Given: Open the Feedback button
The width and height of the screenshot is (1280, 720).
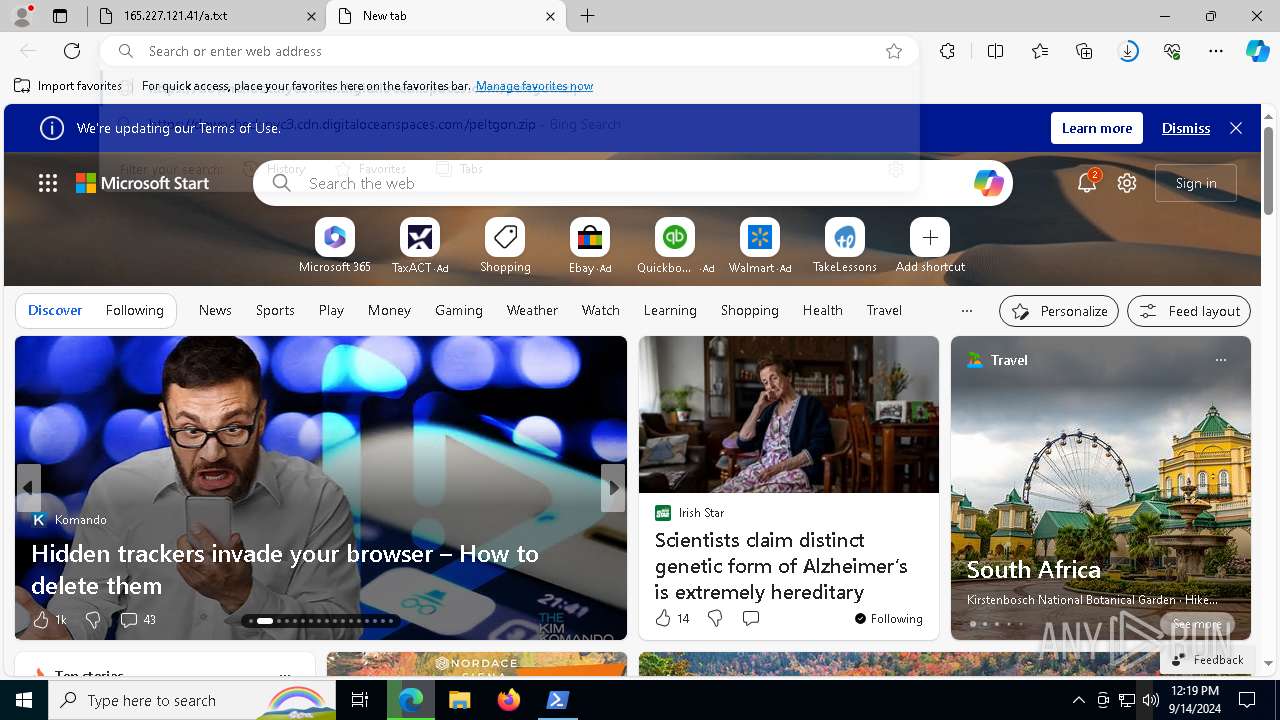Looking at the screenshot, I should tap(1207, 659).
